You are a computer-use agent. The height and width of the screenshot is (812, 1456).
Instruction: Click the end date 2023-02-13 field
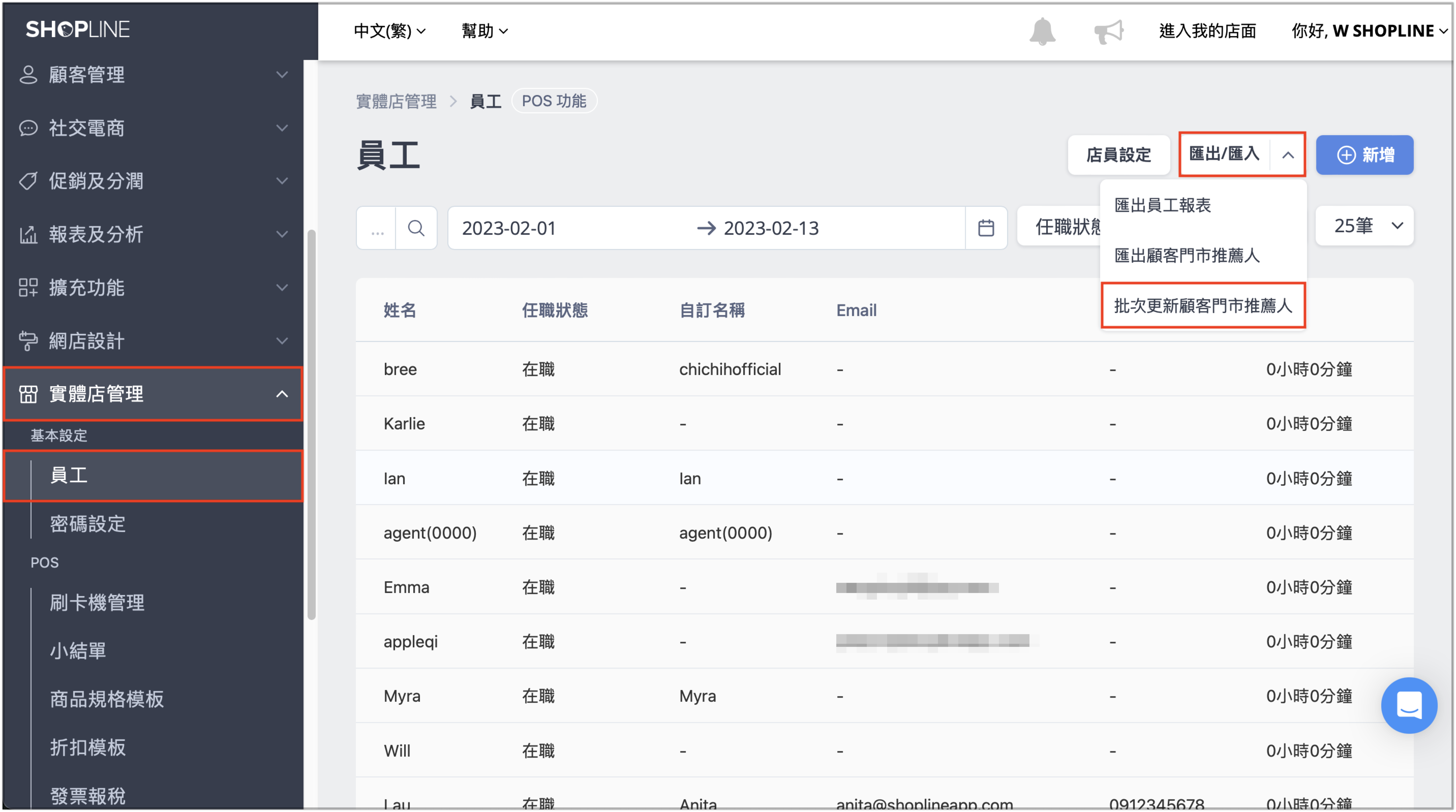coord(771,228)
